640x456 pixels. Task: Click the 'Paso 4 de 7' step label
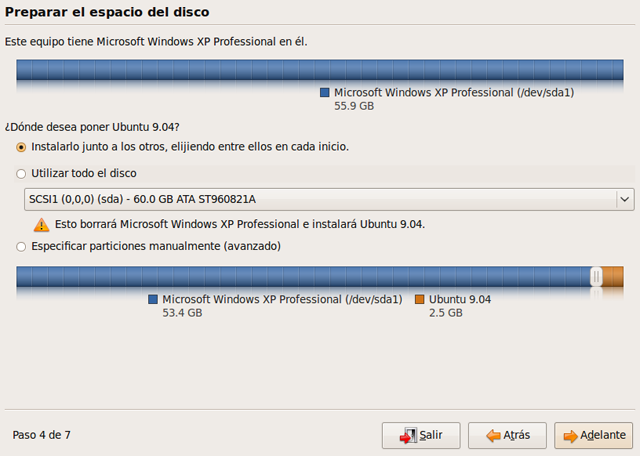pos(41,435)
